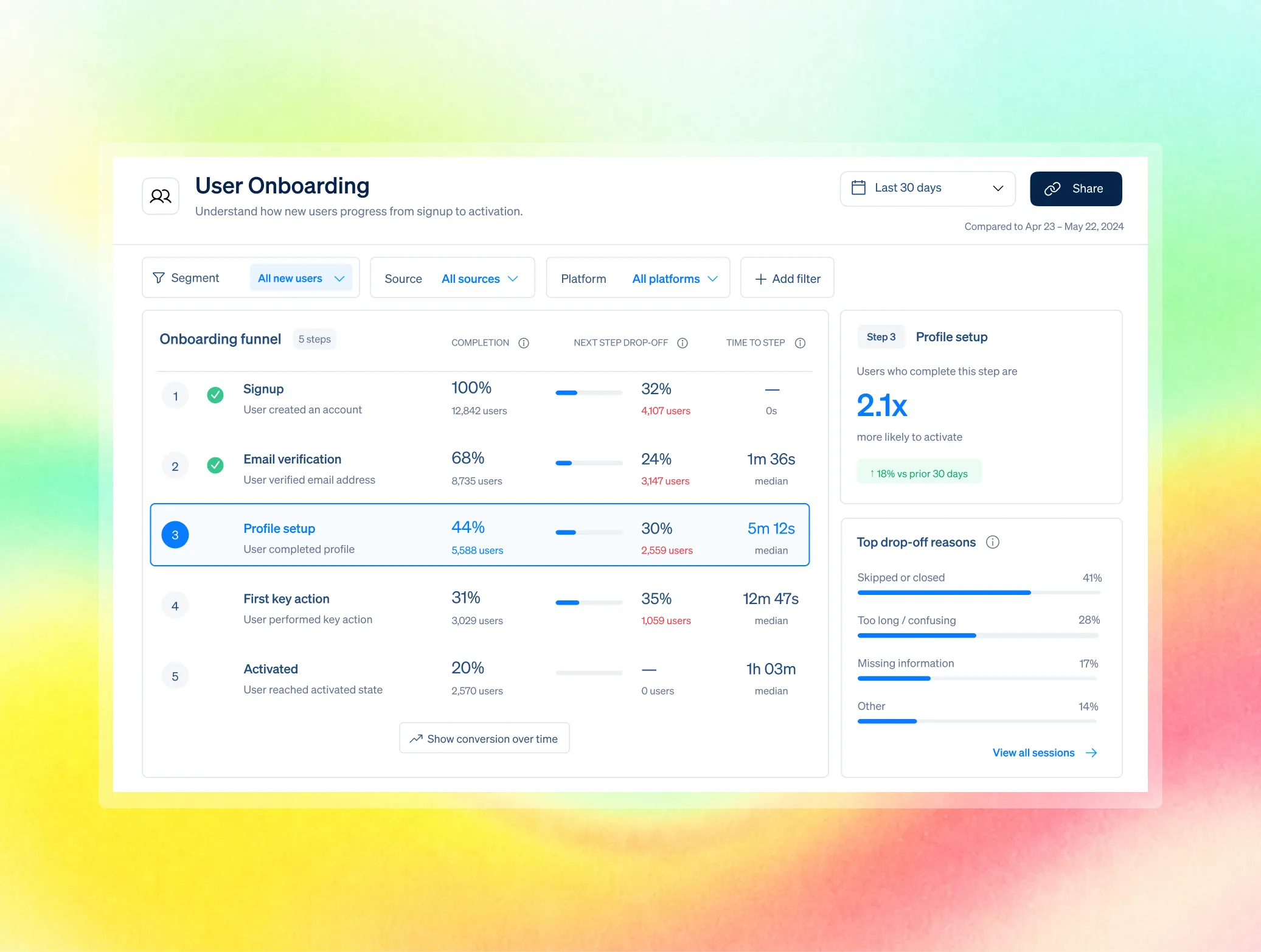Click the 5,588 users completion value
The image size is (1261, 952).
478,551
